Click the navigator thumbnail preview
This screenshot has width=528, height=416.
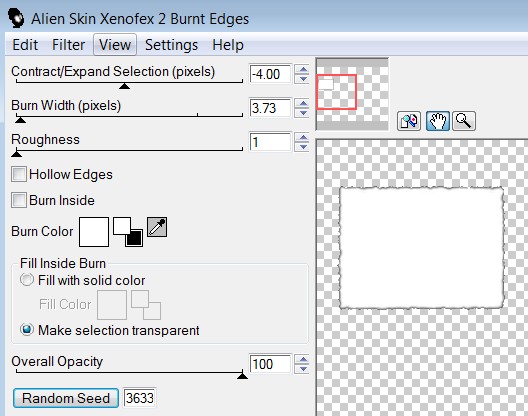pos(352,94)
